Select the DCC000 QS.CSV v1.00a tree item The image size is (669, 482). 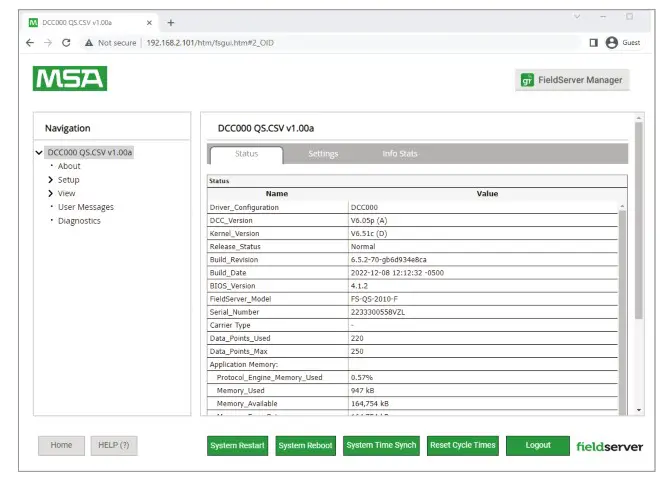click(x=90, y=152)
